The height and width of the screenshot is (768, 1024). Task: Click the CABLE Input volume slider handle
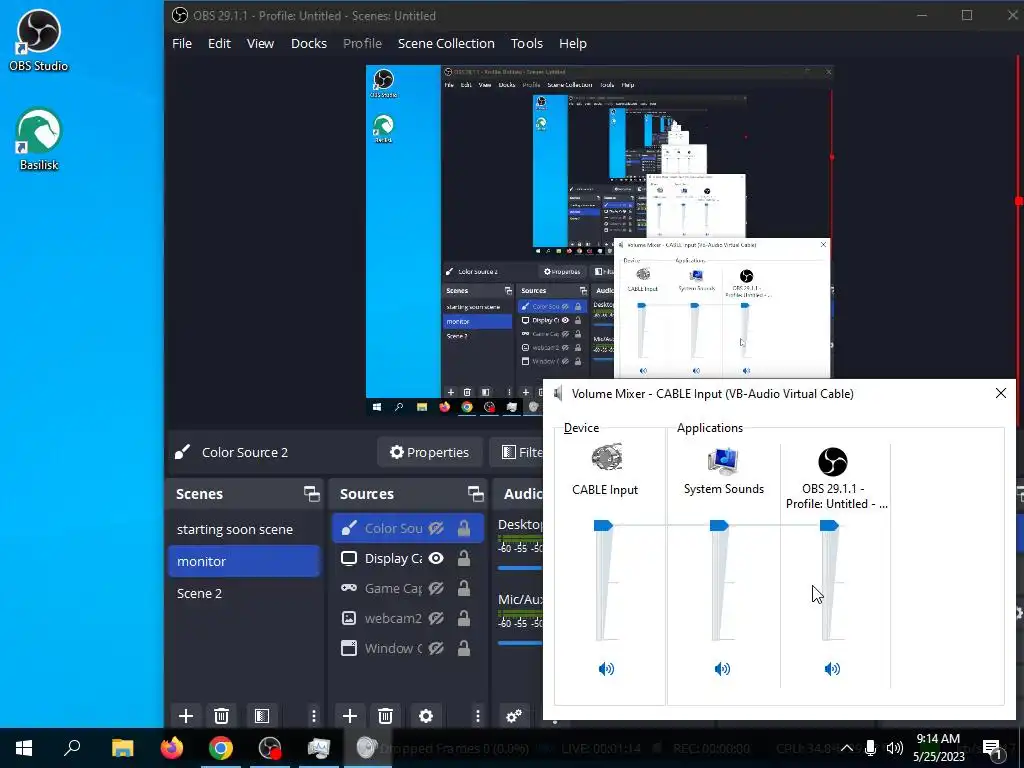[x=603, y=525]
